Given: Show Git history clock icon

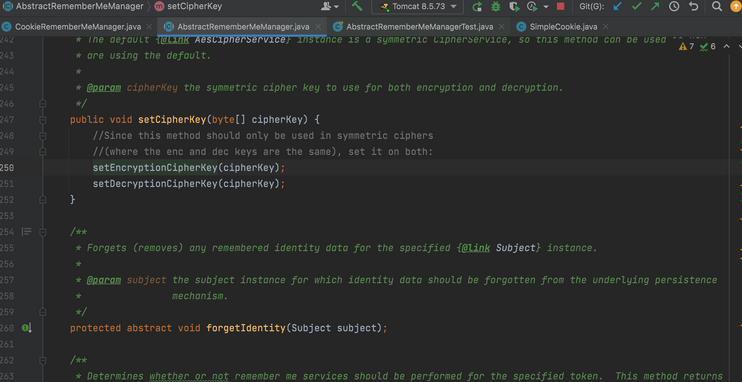Looking at the screenshot, I should [674, 7].
